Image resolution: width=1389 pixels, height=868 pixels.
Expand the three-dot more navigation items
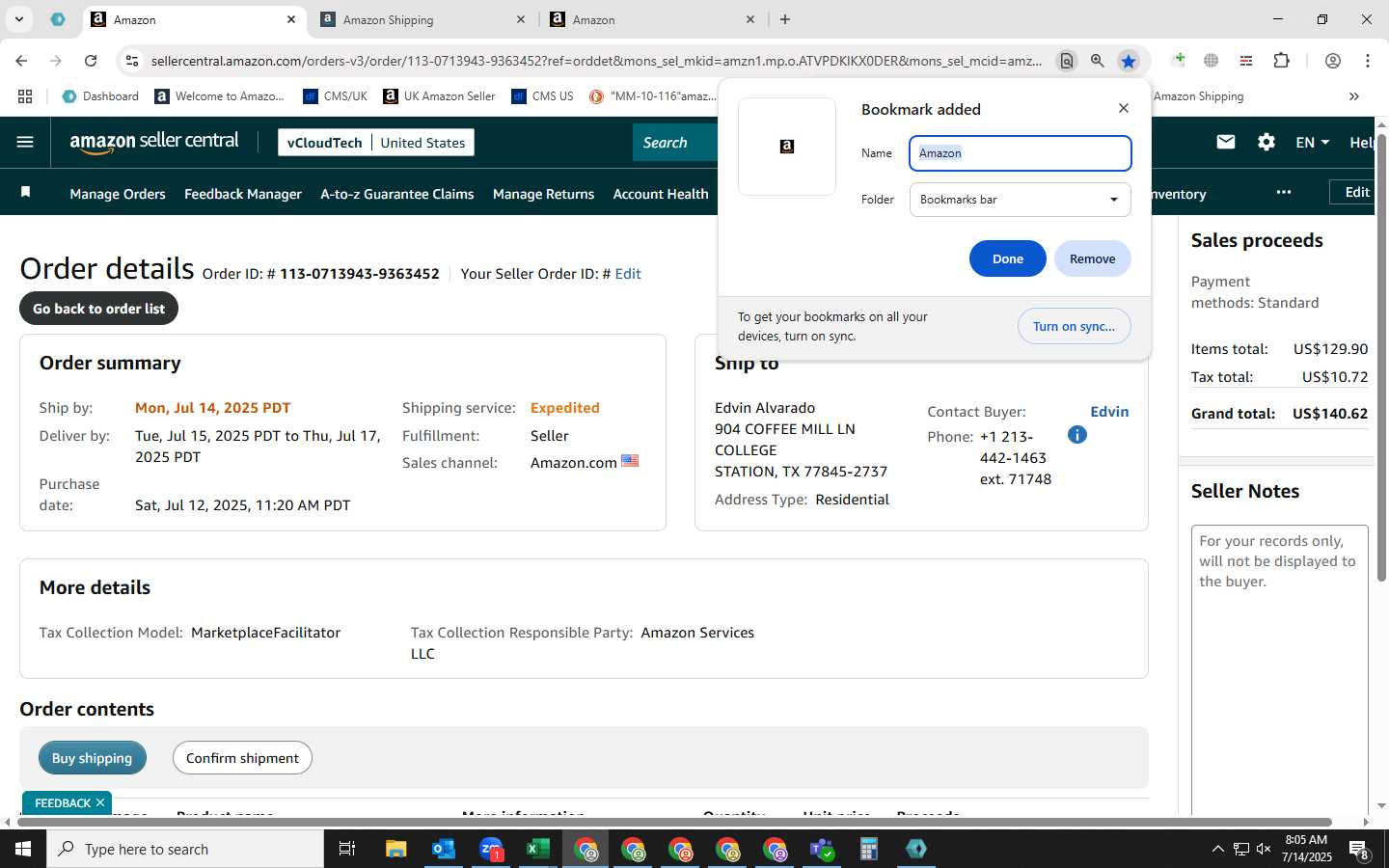click(x=1283, y=192)
